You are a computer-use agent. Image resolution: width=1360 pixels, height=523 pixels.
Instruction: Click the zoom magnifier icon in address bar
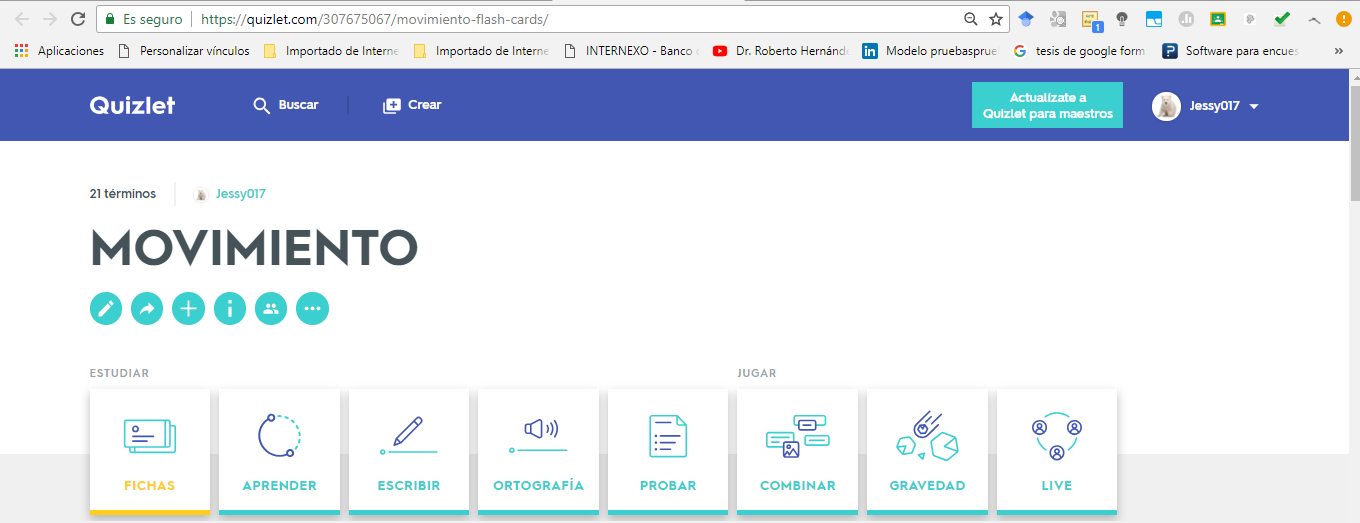(x=970, y=19)
